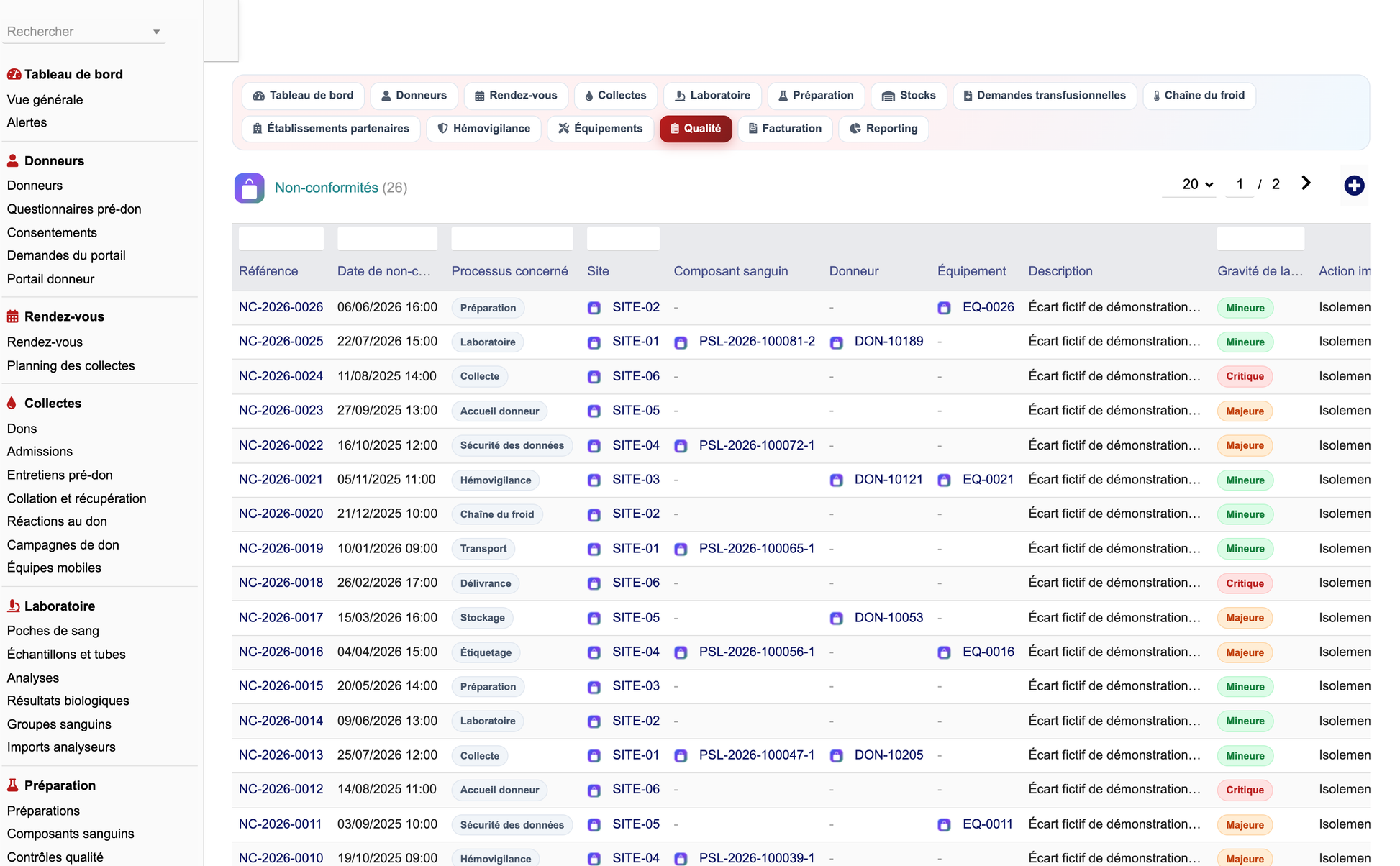The width and height of the screenshot is (1400, 866).
Task: Open the Rechercher dropdown arrow
Action: [156, 32]
